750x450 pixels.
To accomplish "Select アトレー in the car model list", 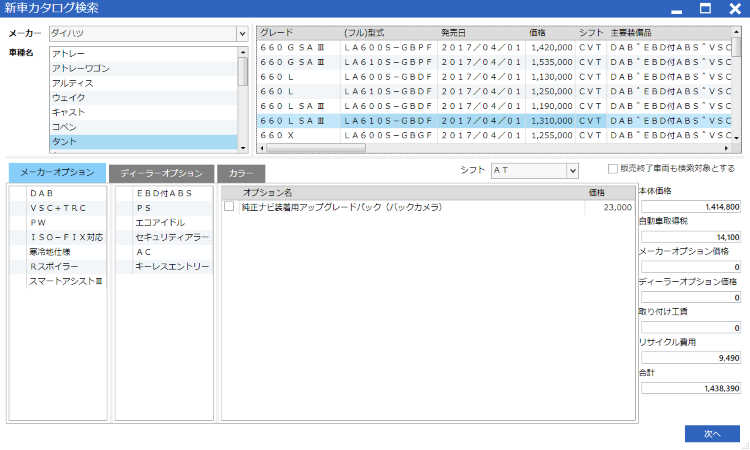I will (x=143, y=54).
